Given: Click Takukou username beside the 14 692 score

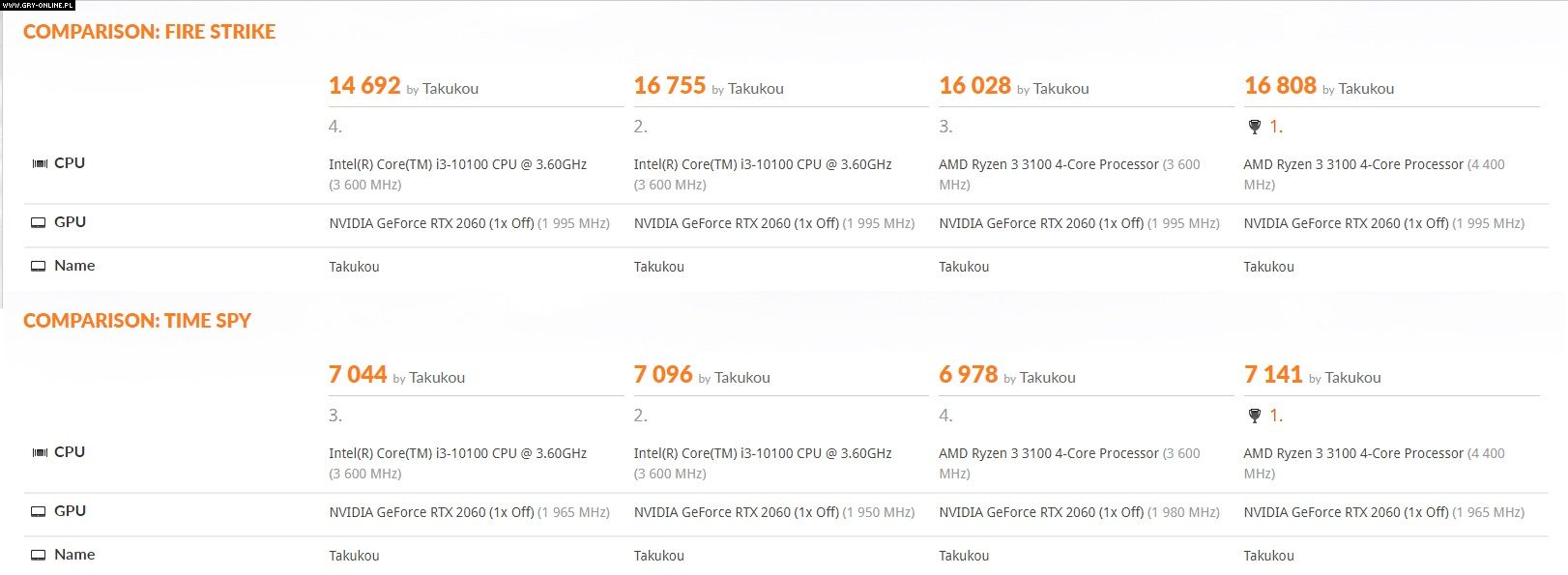Looking at the screenshot, I should 450,89.
